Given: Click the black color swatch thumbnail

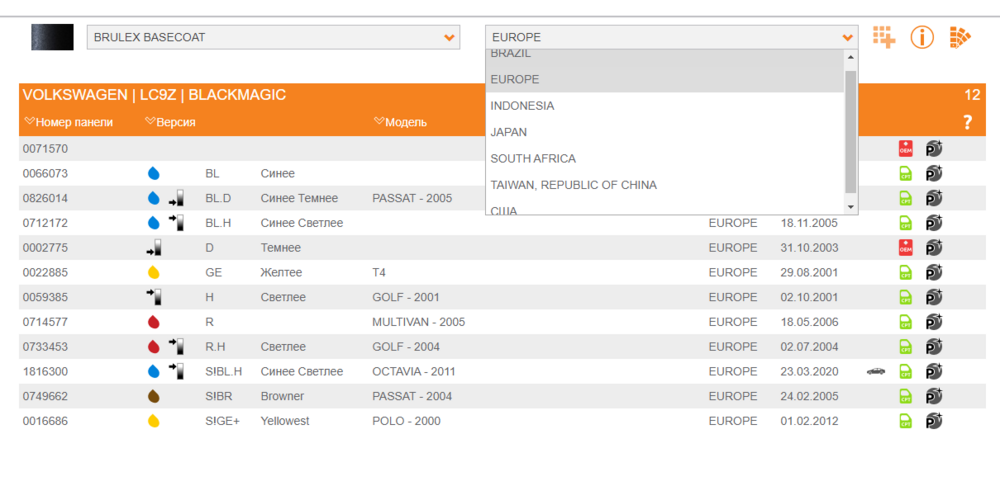Looking at the screenshot, I should coord(52,37).
